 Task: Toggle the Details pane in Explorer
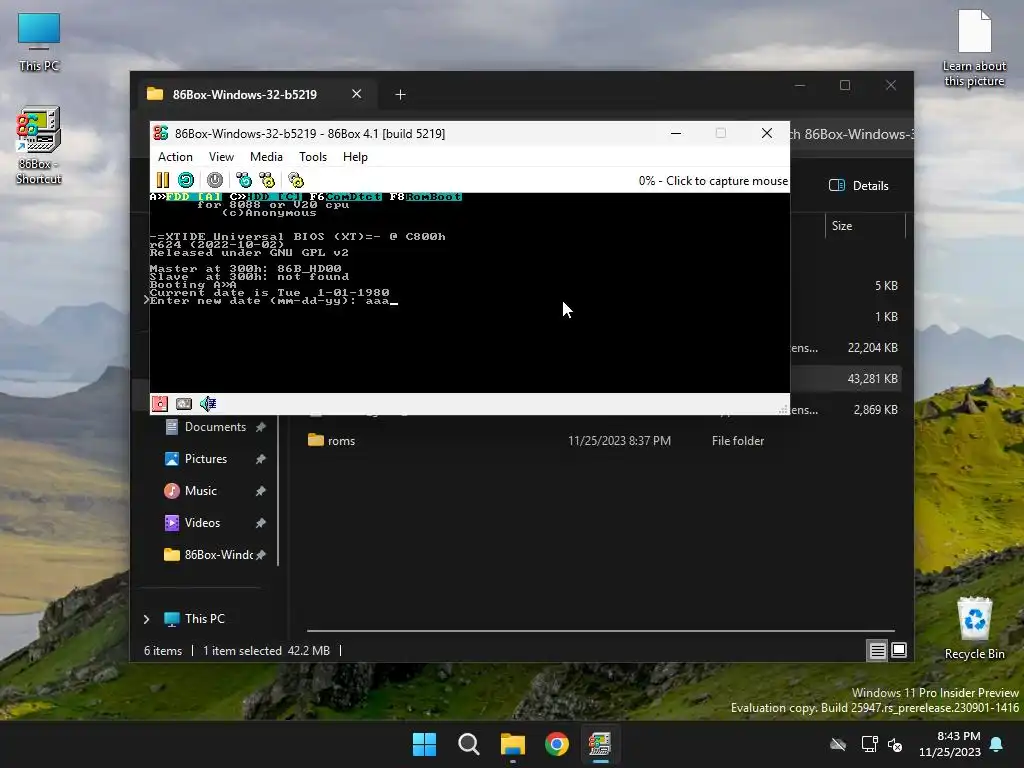coord(859,185)
